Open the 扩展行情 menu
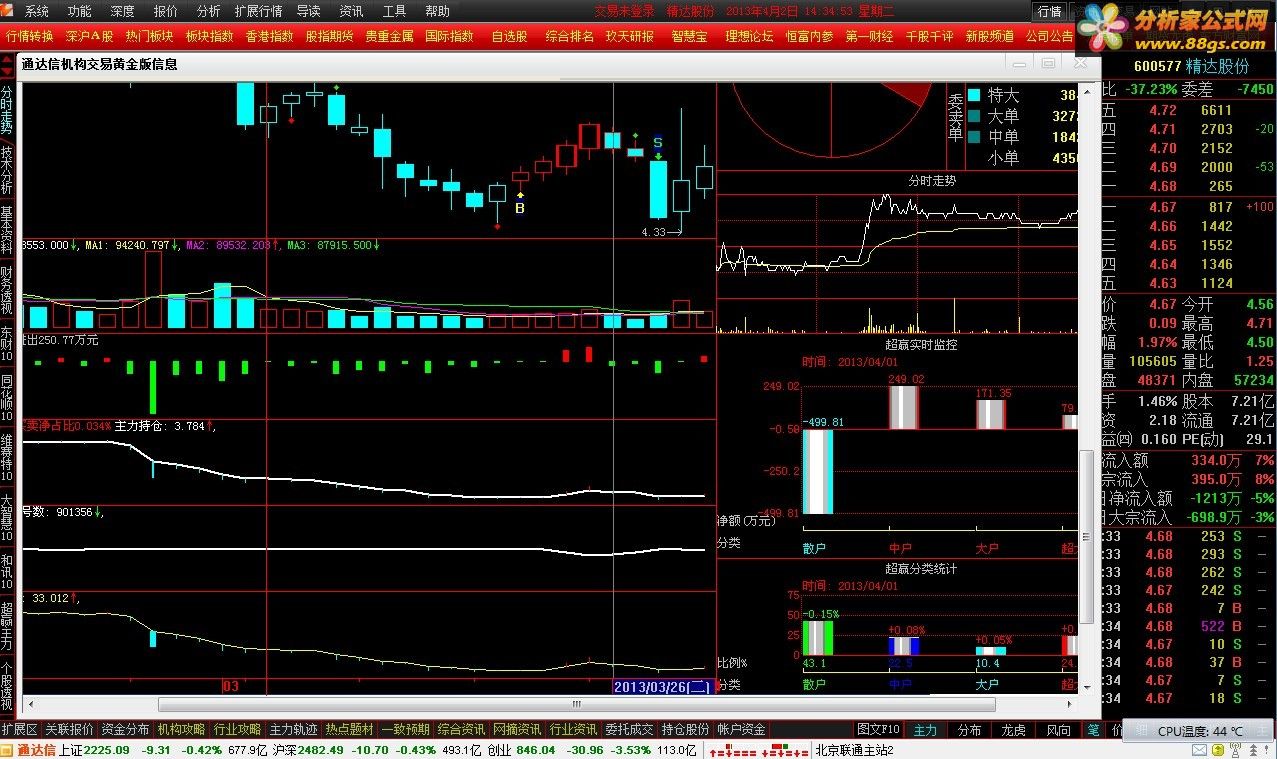The height and width of the screenshot is (759, 1277). pos(258,11)
